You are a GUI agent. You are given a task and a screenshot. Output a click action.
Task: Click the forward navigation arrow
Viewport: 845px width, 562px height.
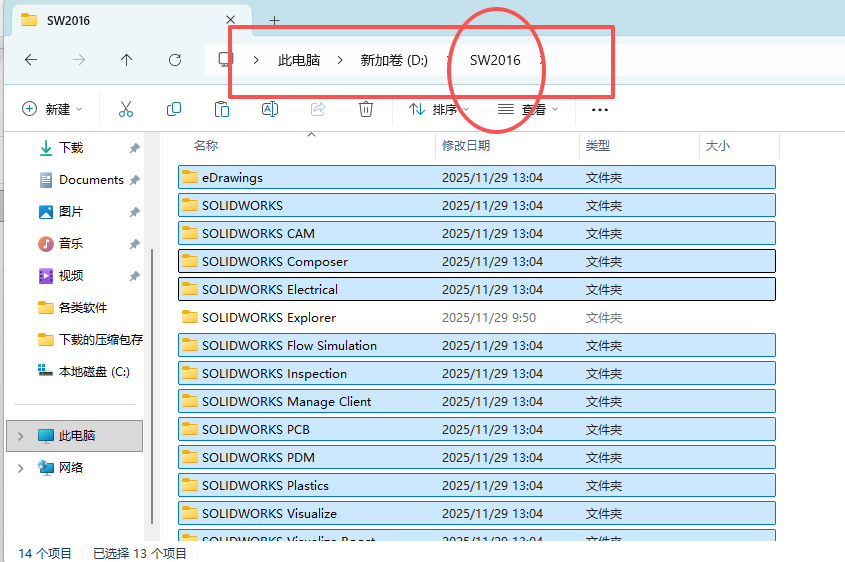coord(79,60)
